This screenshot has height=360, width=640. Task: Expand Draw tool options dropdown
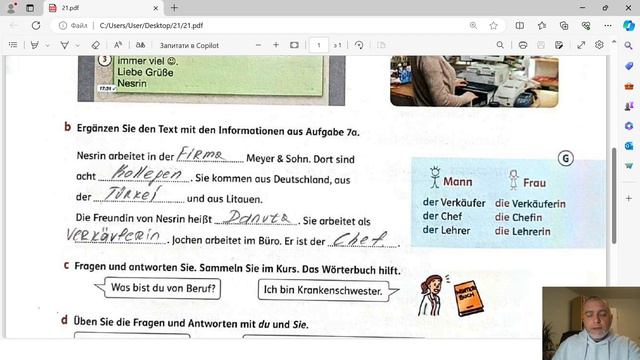(78, 45)
